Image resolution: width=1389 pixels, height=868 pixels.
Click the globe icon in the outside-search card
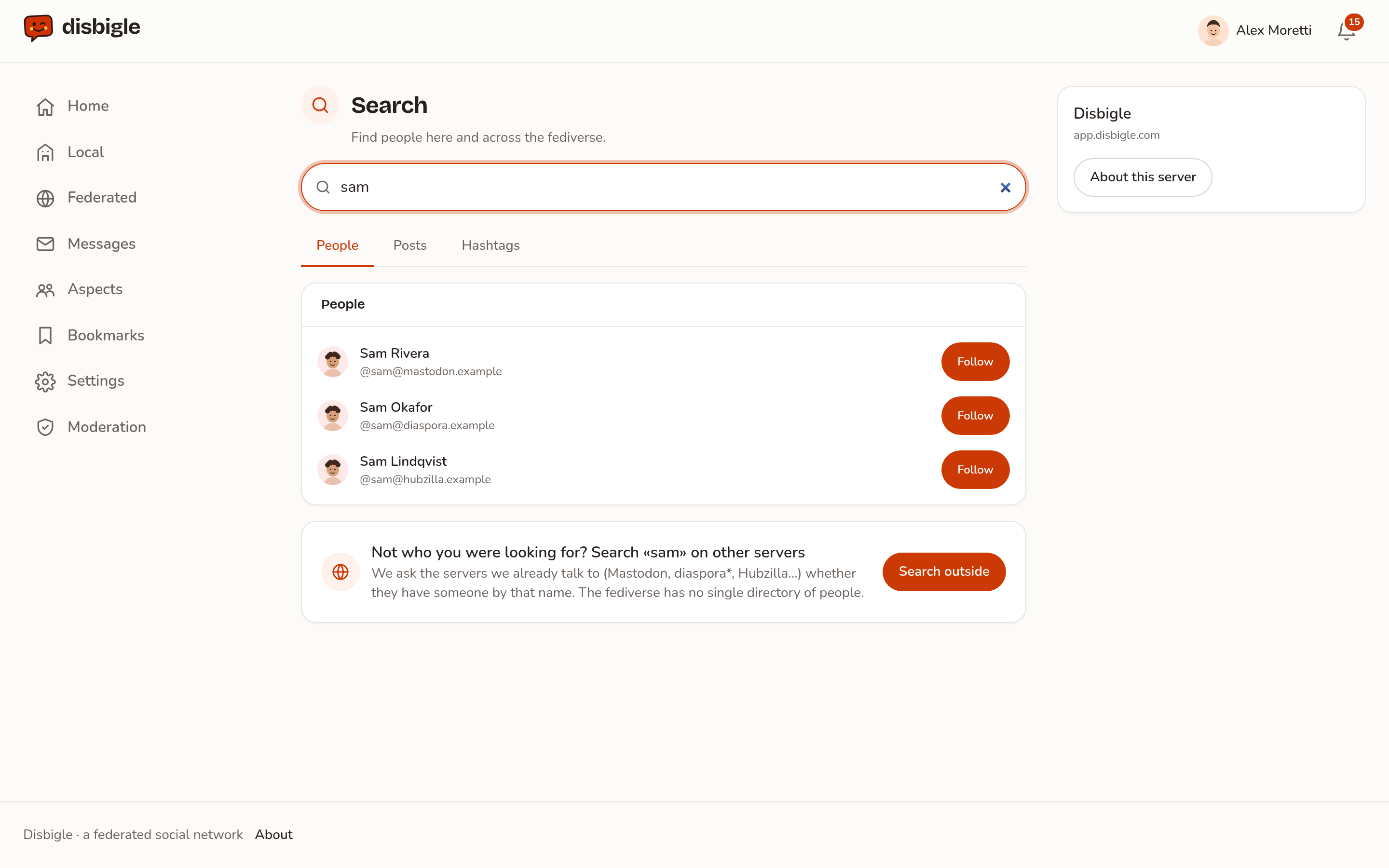tap(340, 572)
